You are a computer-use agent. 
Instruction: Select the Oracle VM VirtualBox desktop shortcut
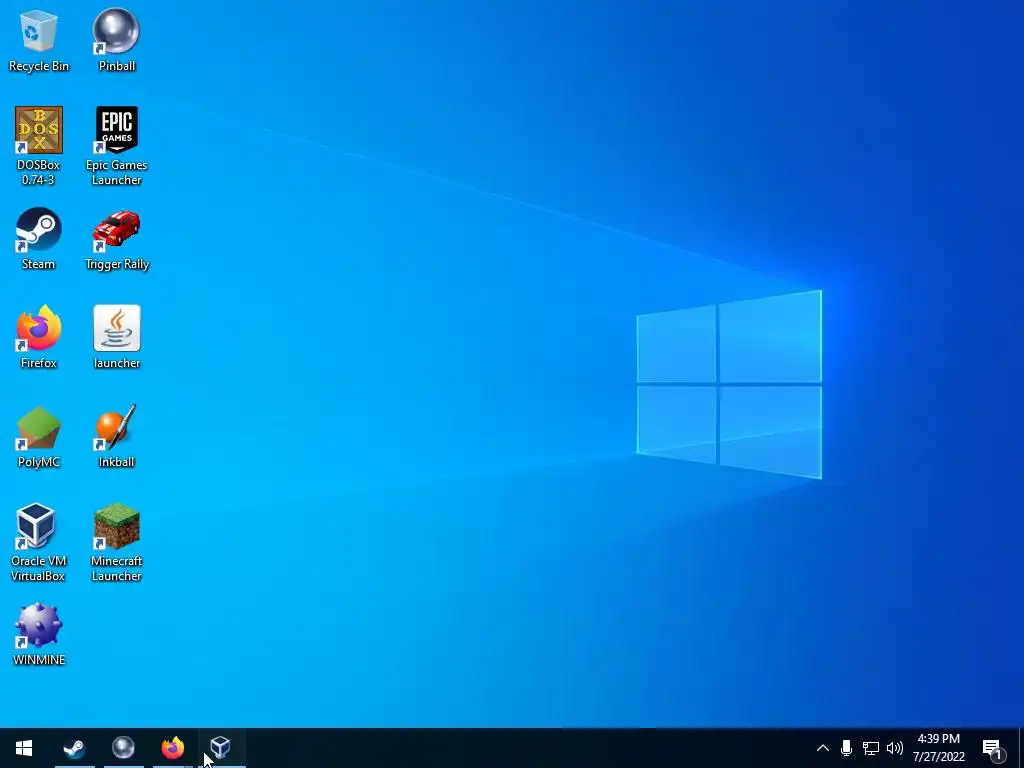[39, 542]
